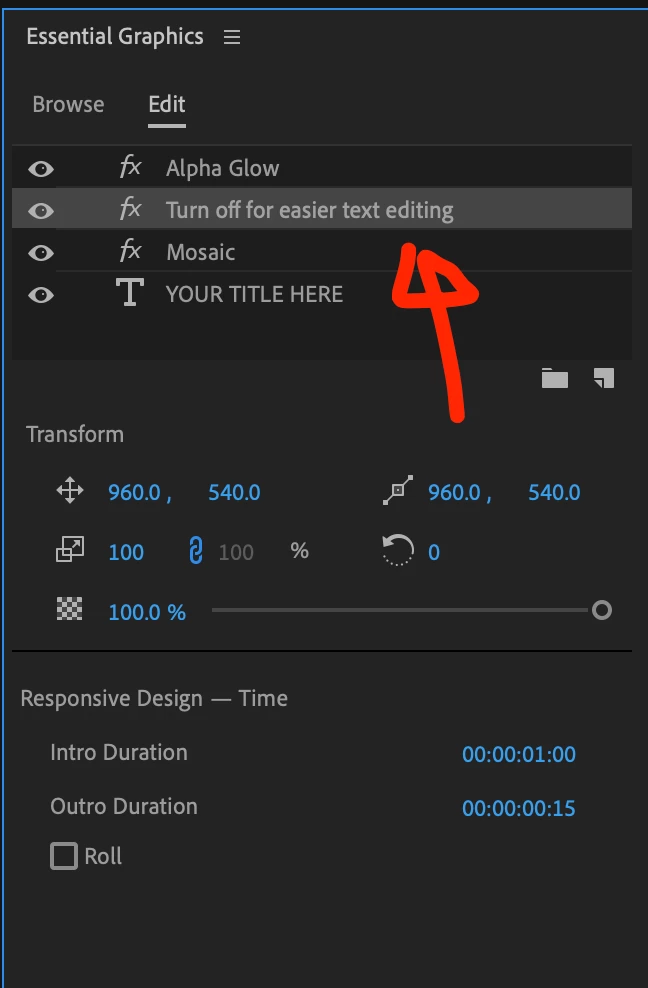Edit the Anchor Point Y value
The image size is (648, 988).
click(554, 493)
